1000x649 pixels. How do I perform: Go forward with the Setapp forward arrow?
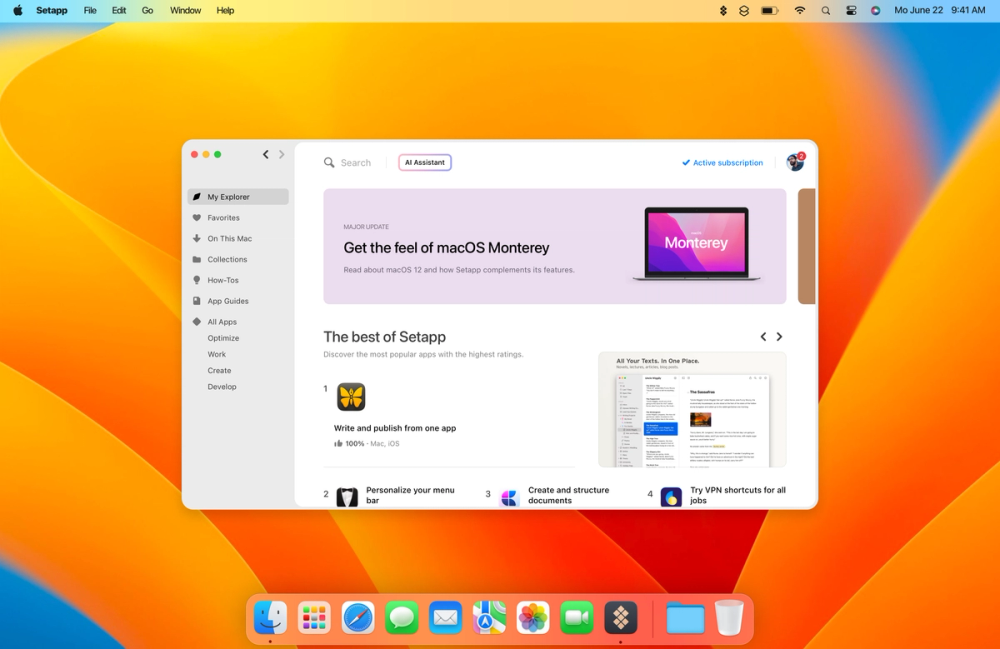[281, 154]
